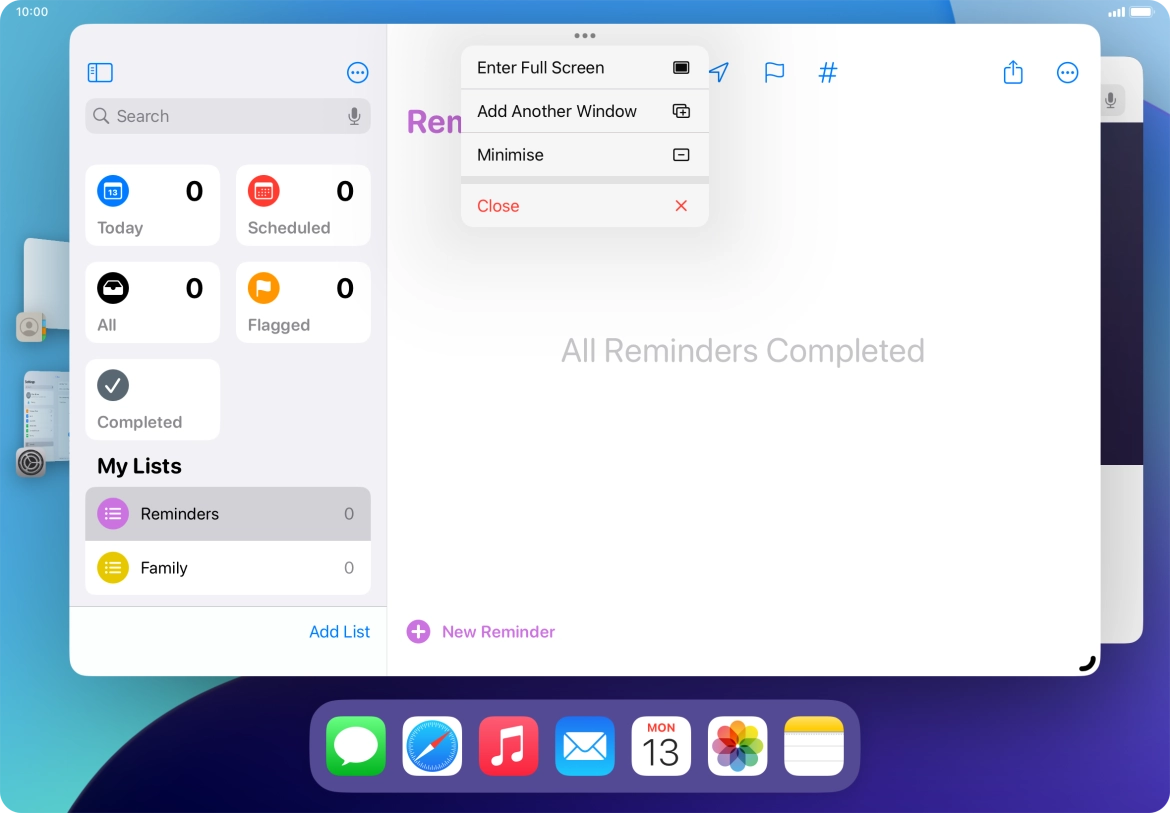Open Safari from the dock
Screen dimensions: 1170x813
tap(432, 746)
